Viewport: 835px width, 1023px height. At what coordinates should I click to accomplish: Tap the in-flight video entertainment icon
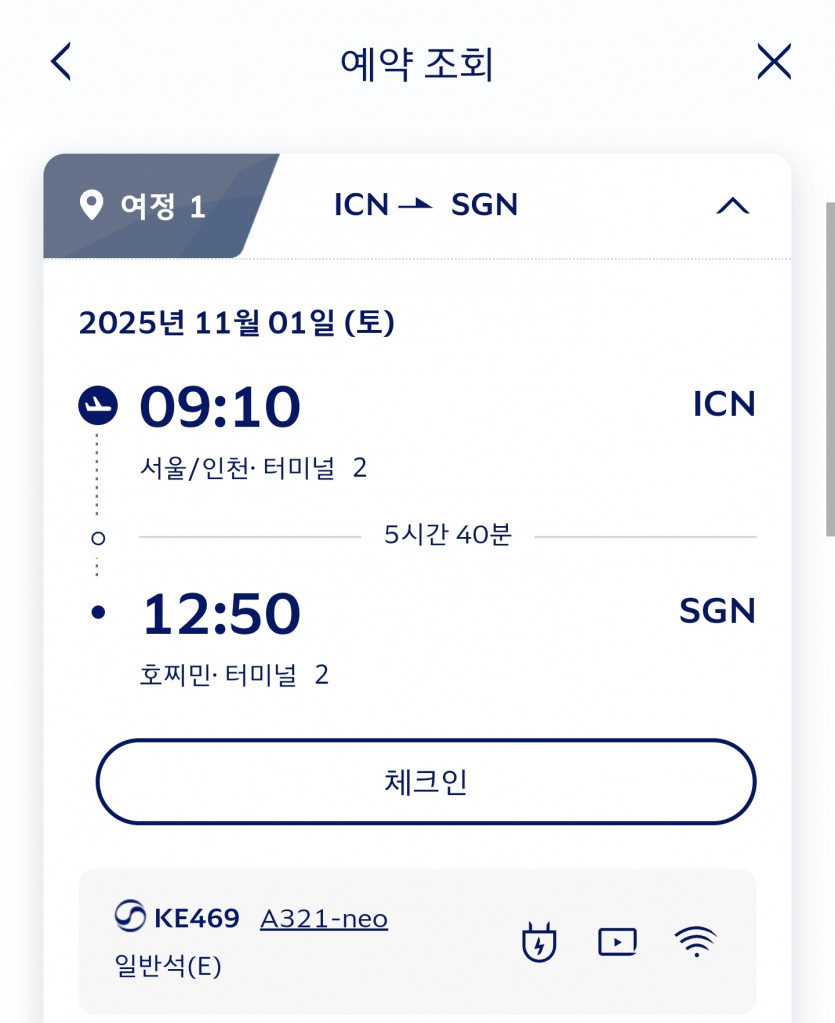click(x=617, y=942)
